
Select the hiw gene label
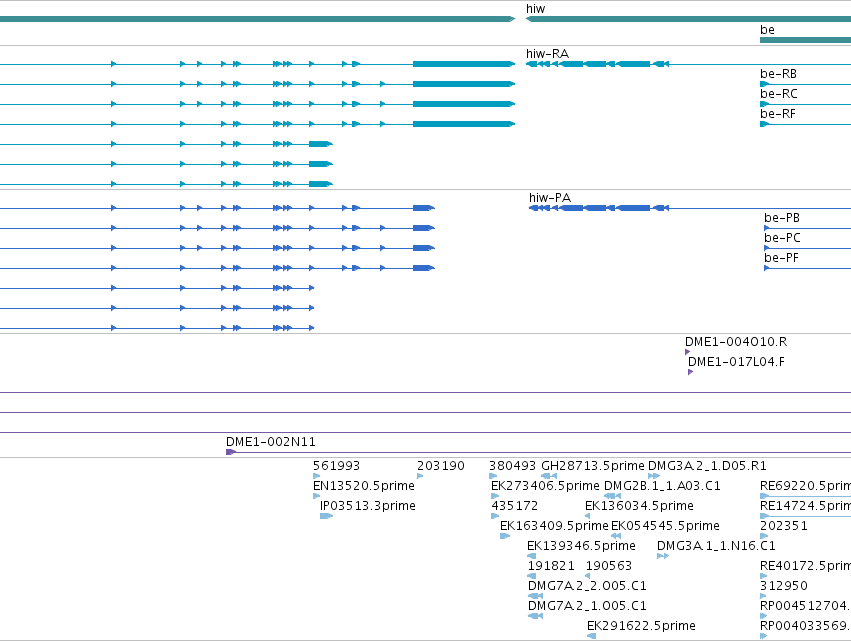[x=535, y=9]
